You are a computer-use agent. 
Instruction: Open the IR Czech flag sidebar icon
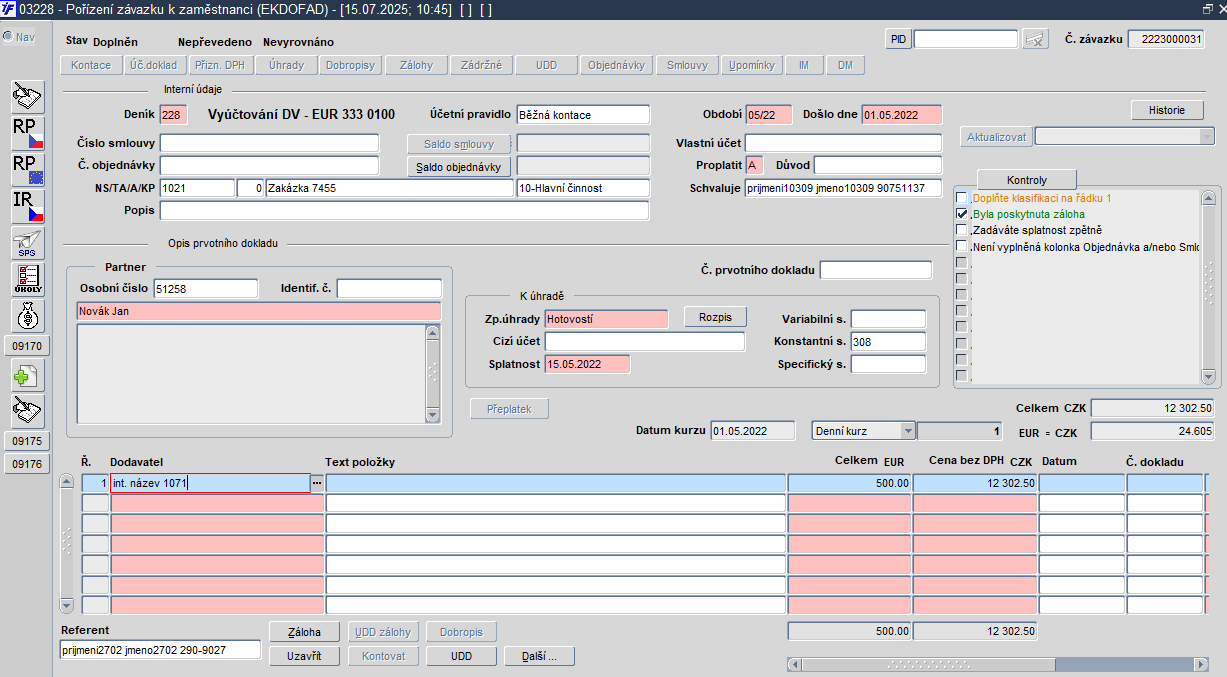pyautogui.click(x=28, y=207)
